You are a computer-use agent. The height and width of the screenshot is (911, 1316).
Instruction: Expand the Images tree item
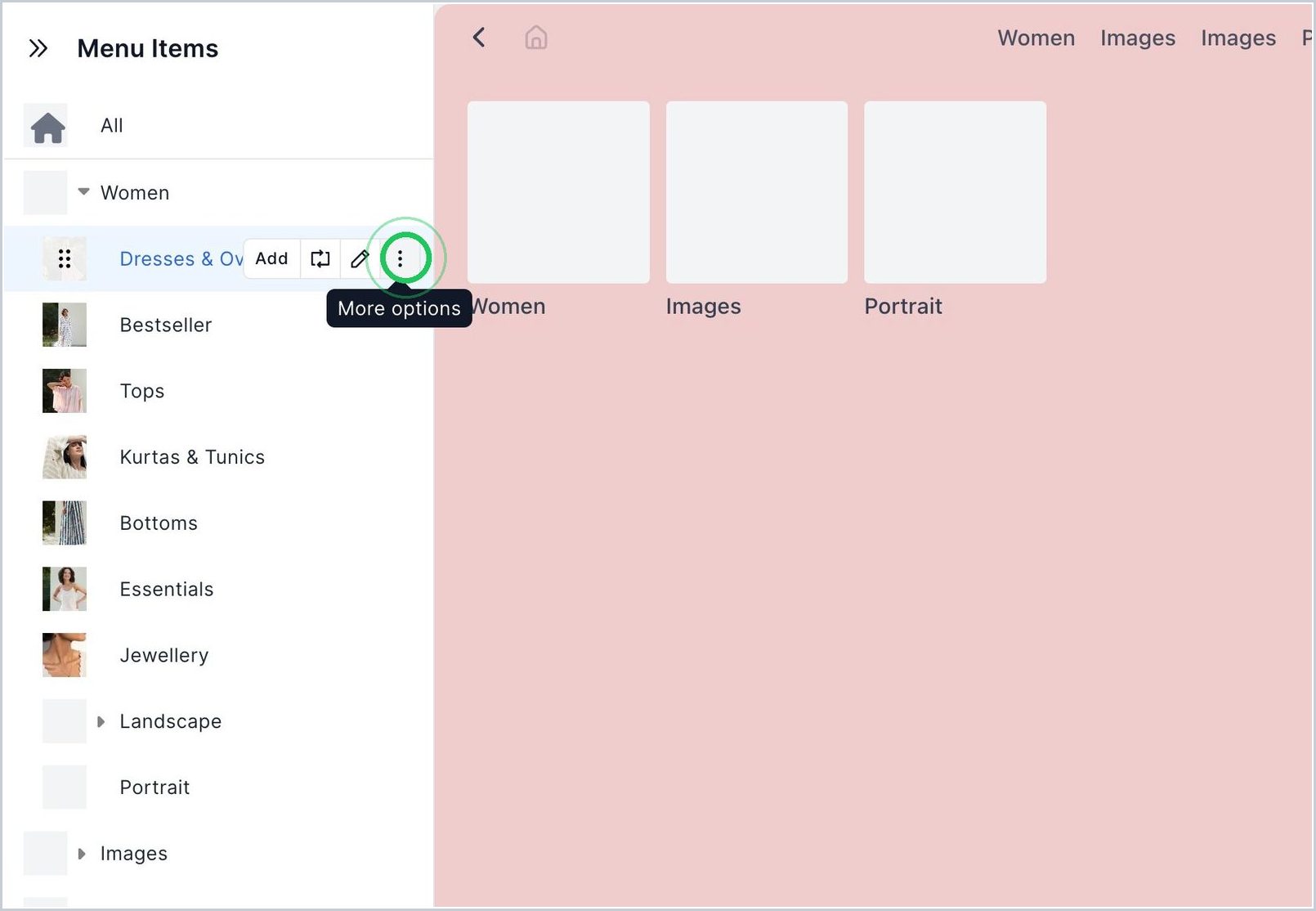coord(82,854)
